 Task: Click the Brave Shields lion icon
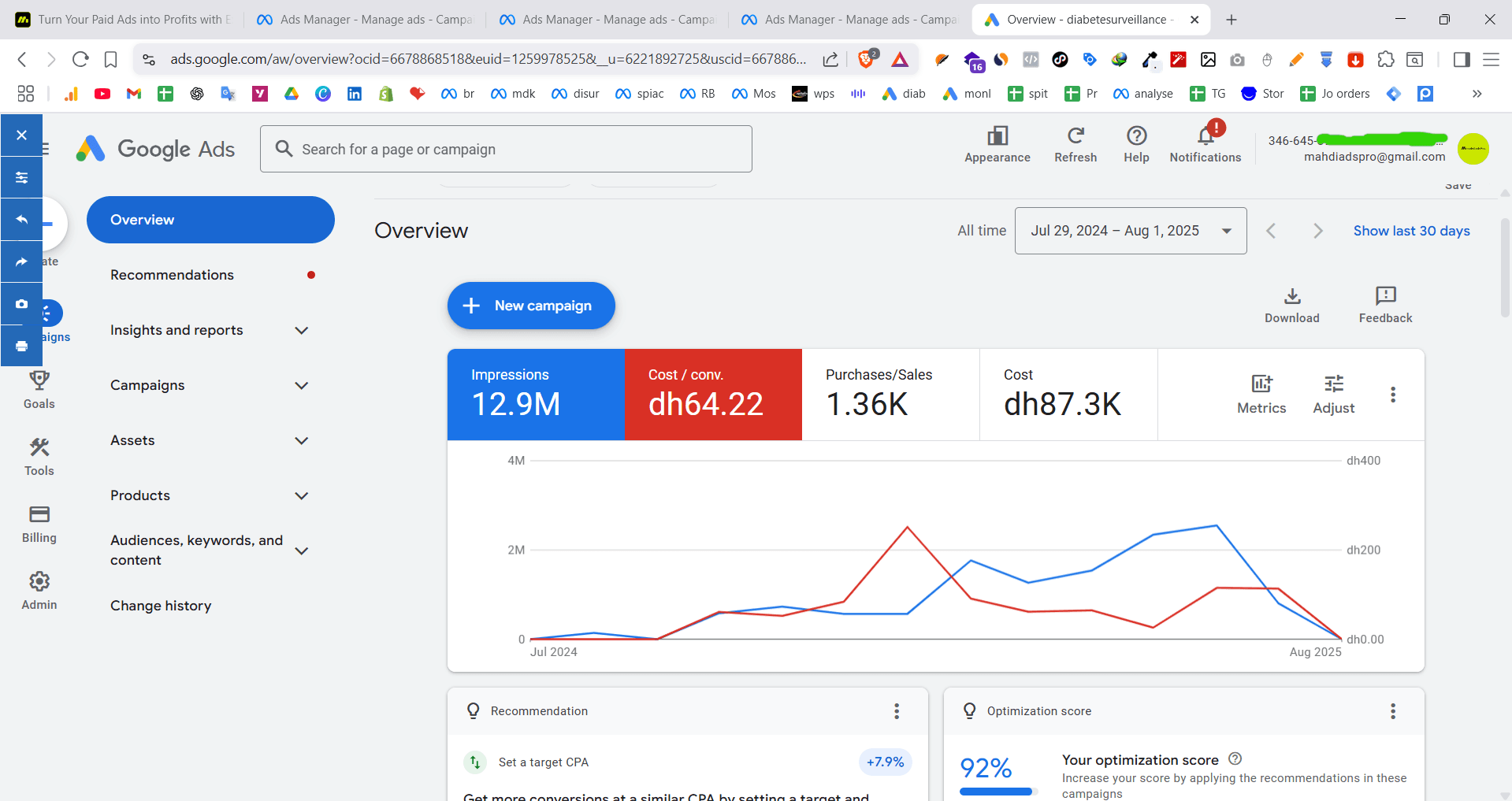(x=866, y=59)
